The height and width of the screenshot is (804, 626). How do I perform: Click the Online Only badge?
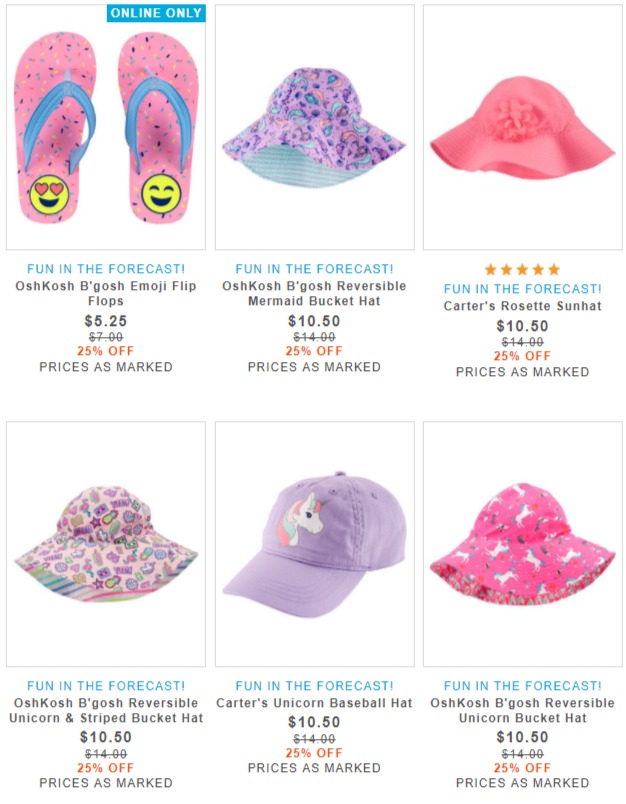point(156,13)
